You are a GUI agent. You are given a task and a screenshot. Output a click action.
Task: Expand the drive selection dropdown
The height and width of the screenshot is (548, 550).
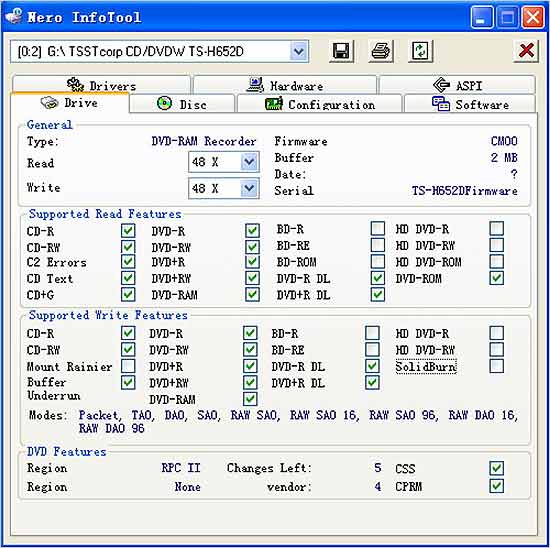coord(299,52)
